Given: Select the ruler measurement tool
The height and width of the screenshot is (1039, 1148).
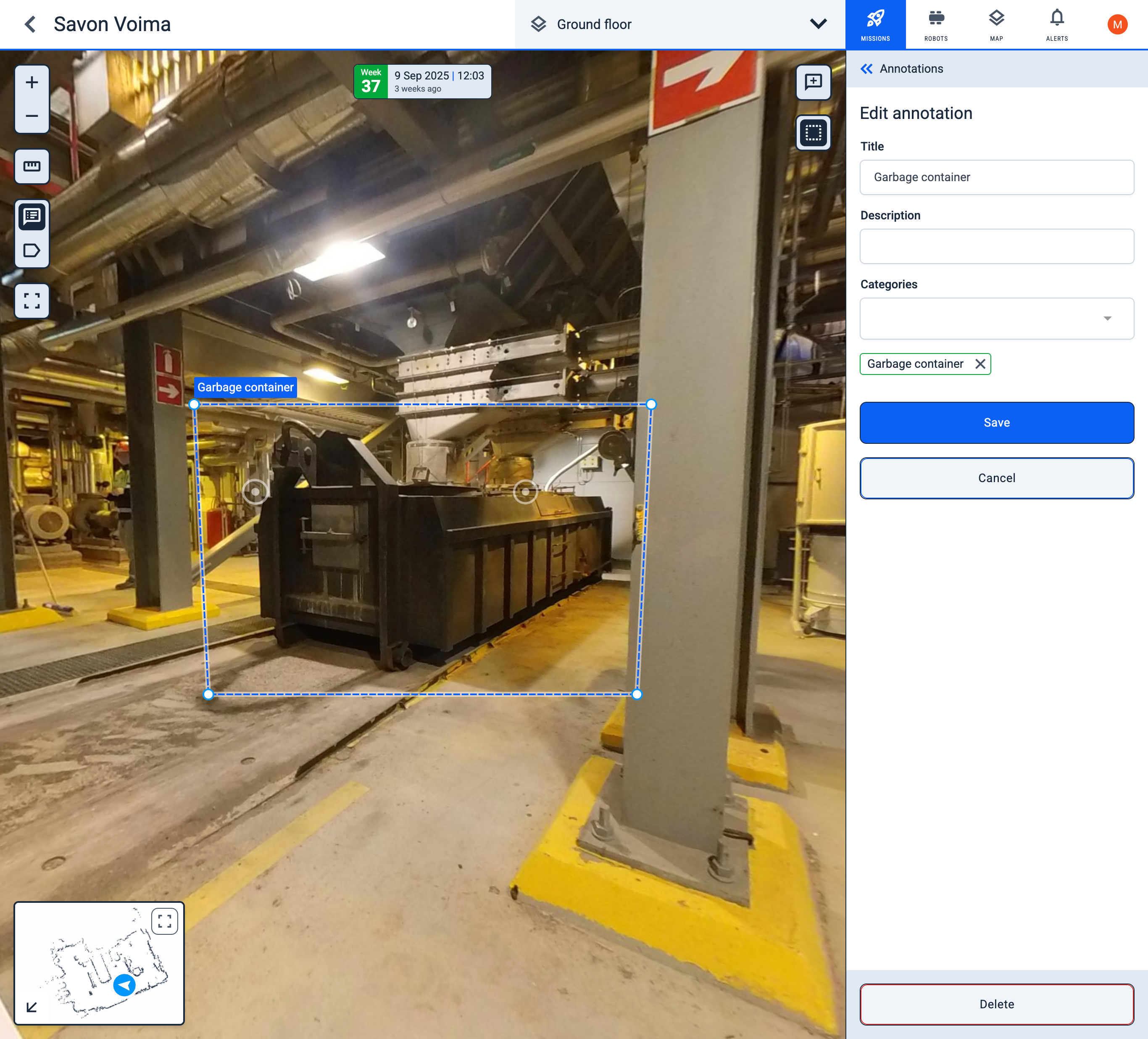Looking at the screenshot, I should click(x=32, y=166).
